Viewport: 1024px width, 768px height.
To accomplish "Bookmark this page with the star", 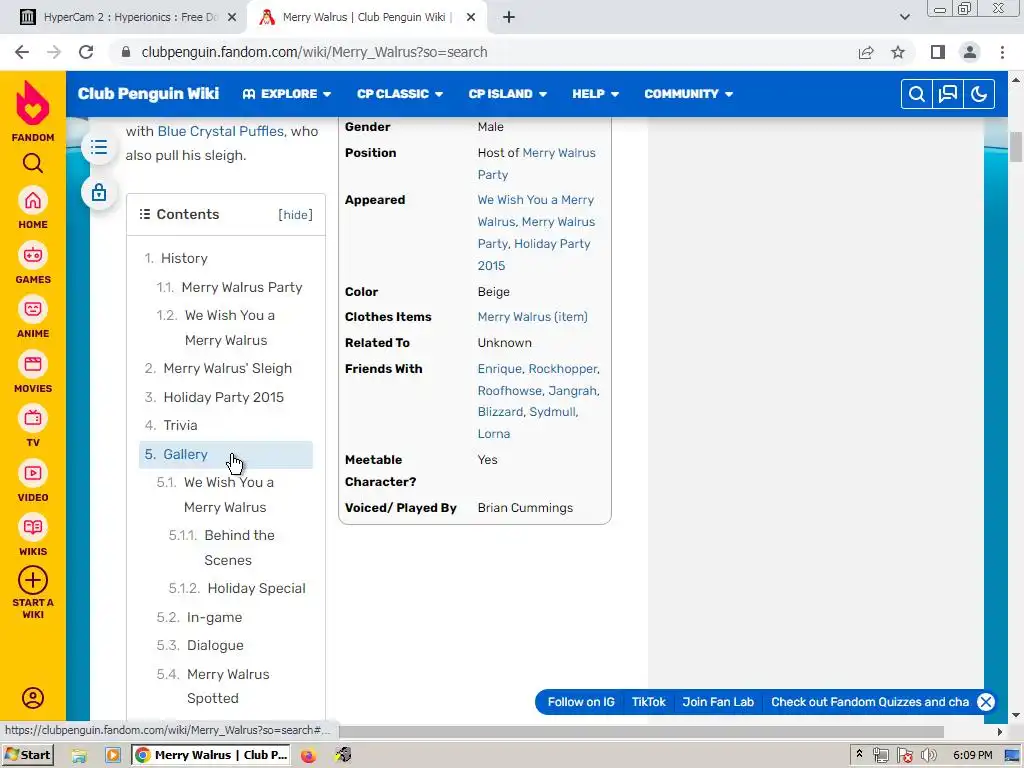I will pyautogui.click(x=898, y=52).
